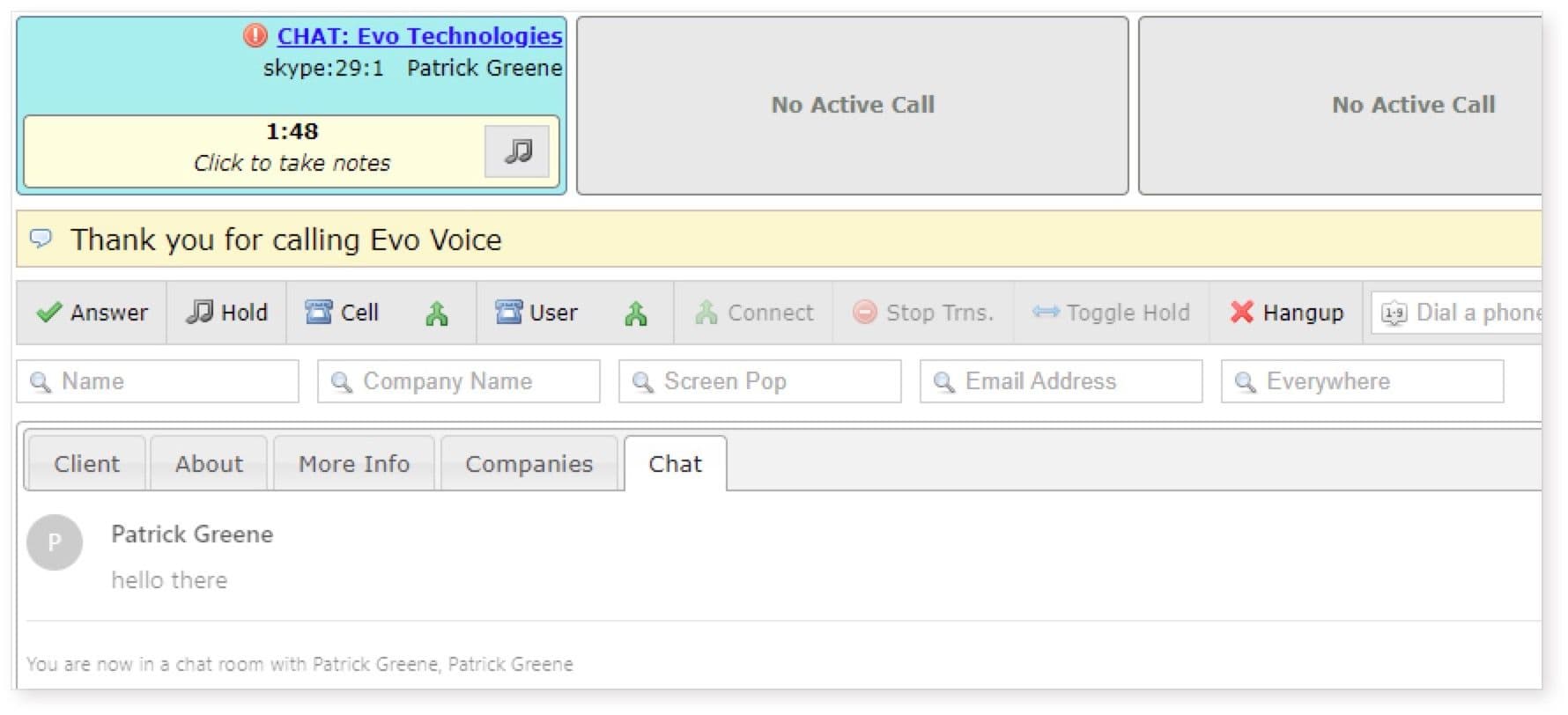Click the second panel's No Active Call
1568x715 pixels.
click(853, 105)
